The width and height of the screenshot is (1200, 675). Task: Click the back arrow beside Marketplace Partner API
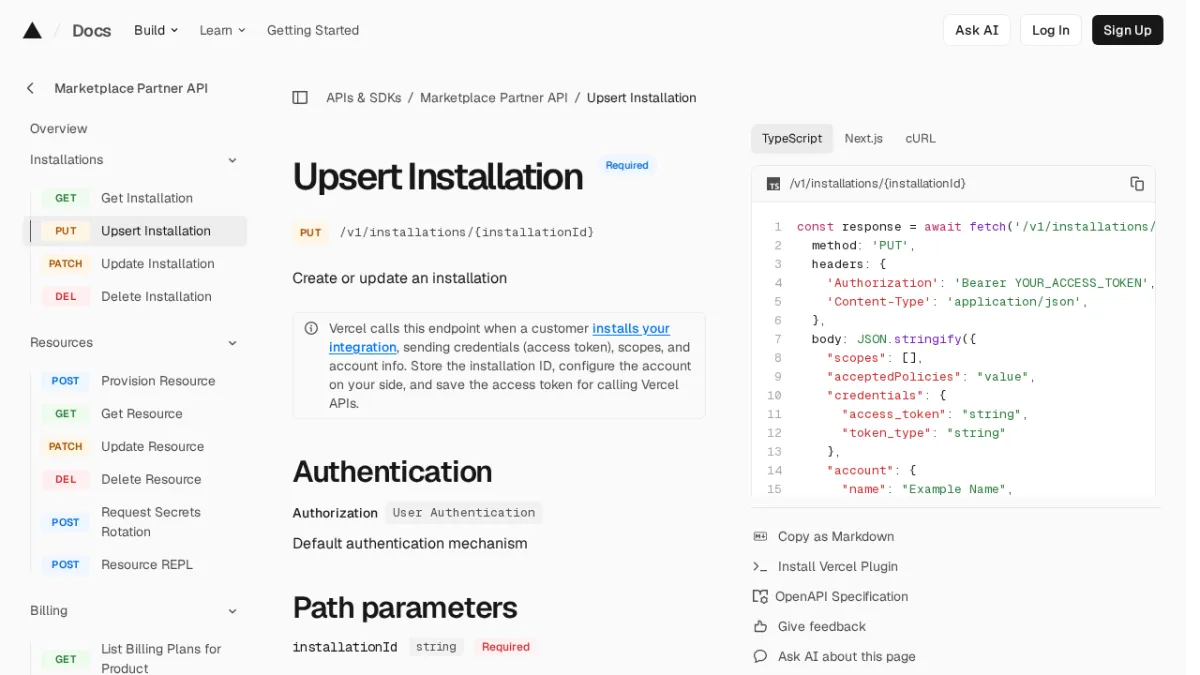[30, 88]
